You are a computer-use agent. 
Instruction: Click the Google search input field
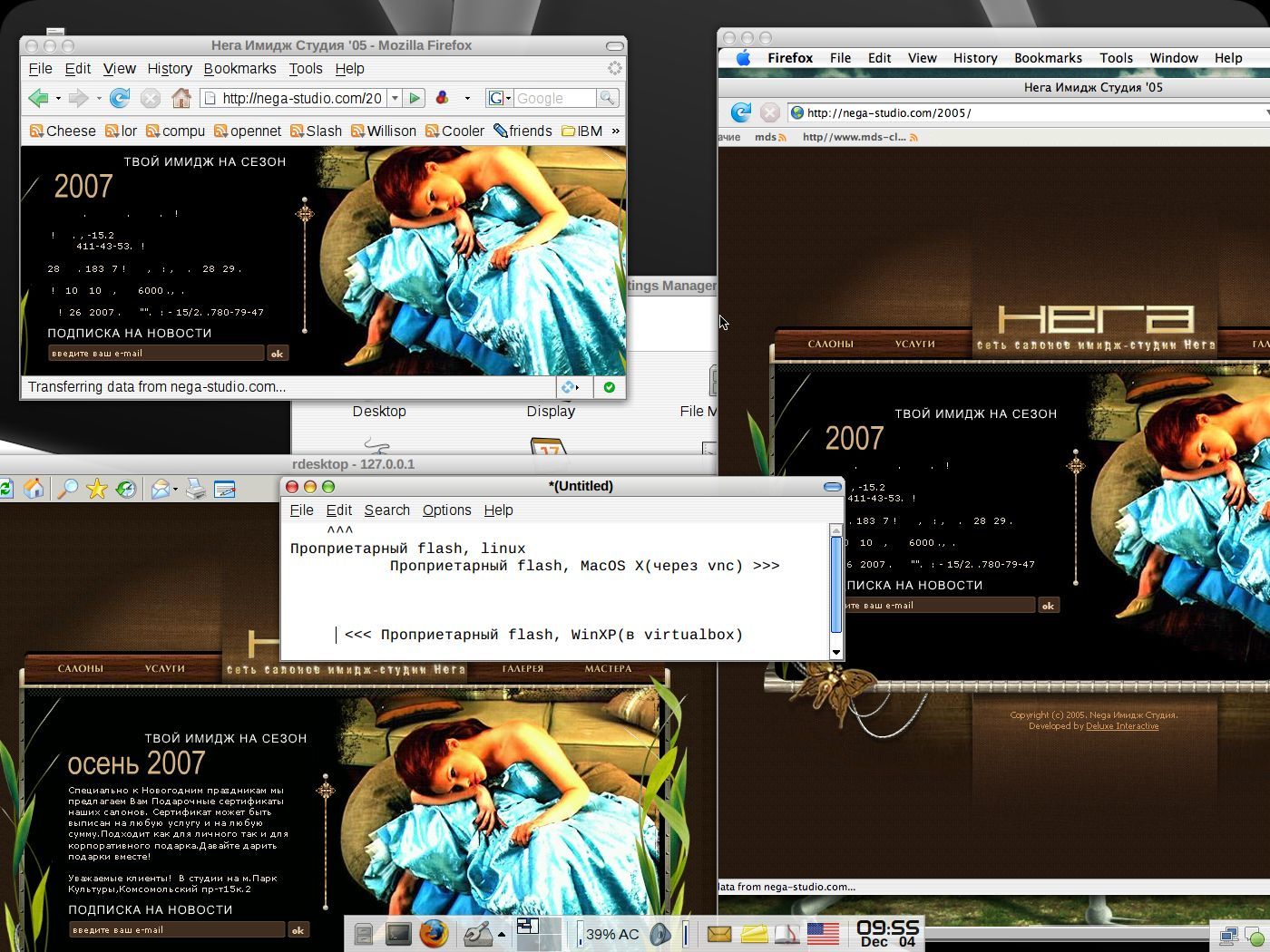click(554, 98)
